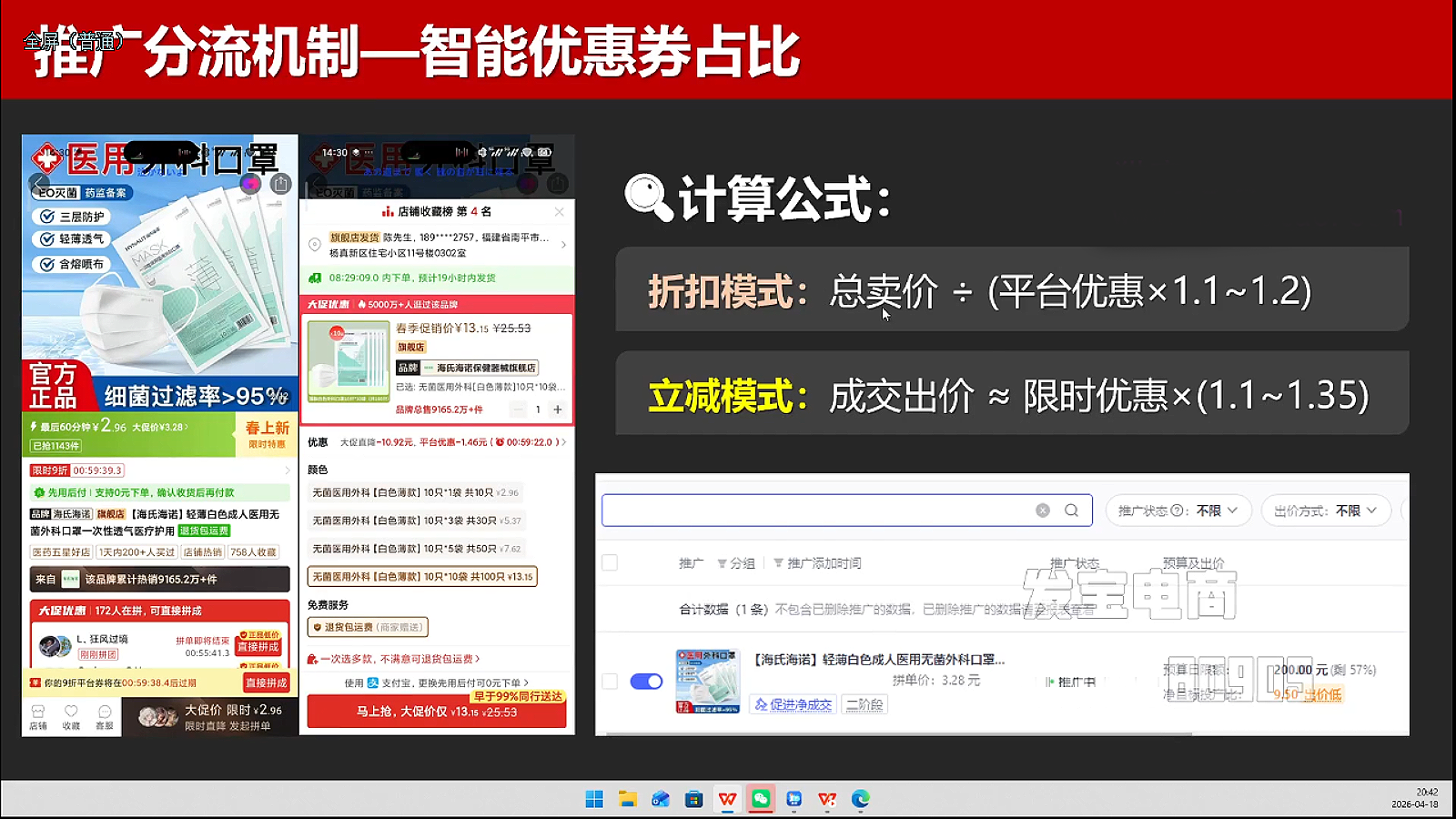Tick the checkbox for the 海氏海诺 product row
This screenshot has width=1456, height=819.
[x=610, y=682]
